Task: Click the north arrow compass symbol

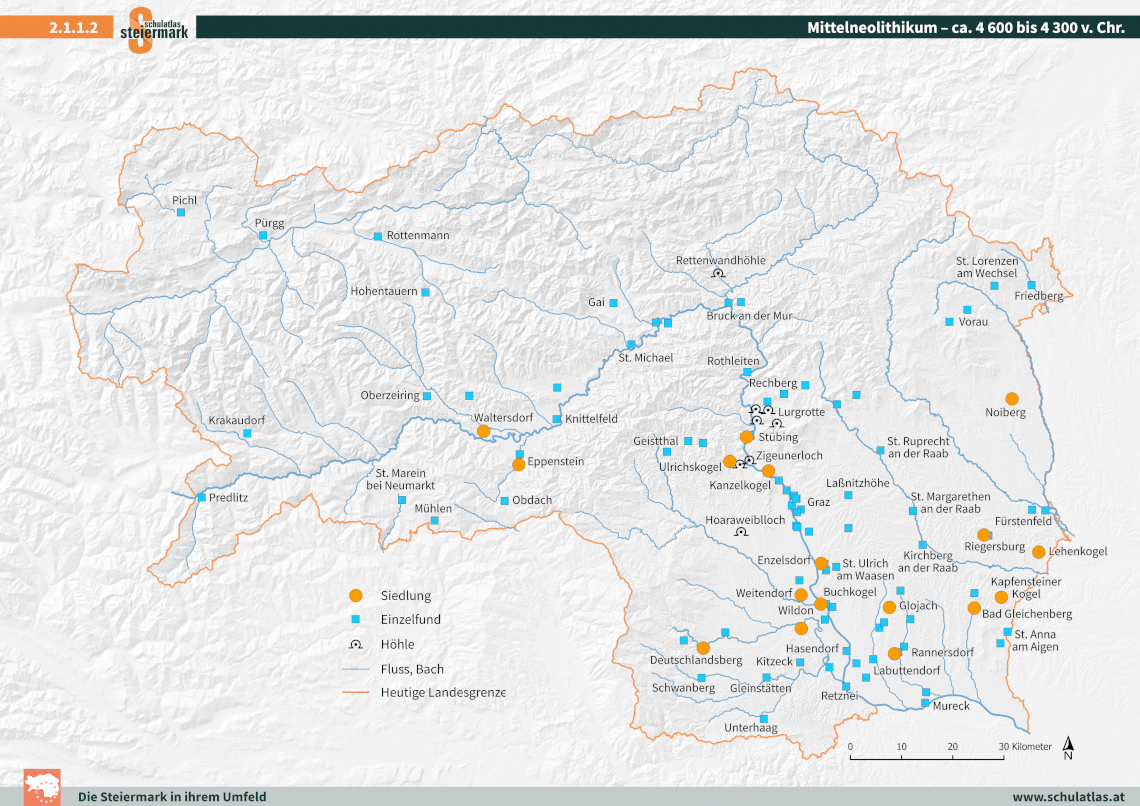Action: [x=1068, y=747]
